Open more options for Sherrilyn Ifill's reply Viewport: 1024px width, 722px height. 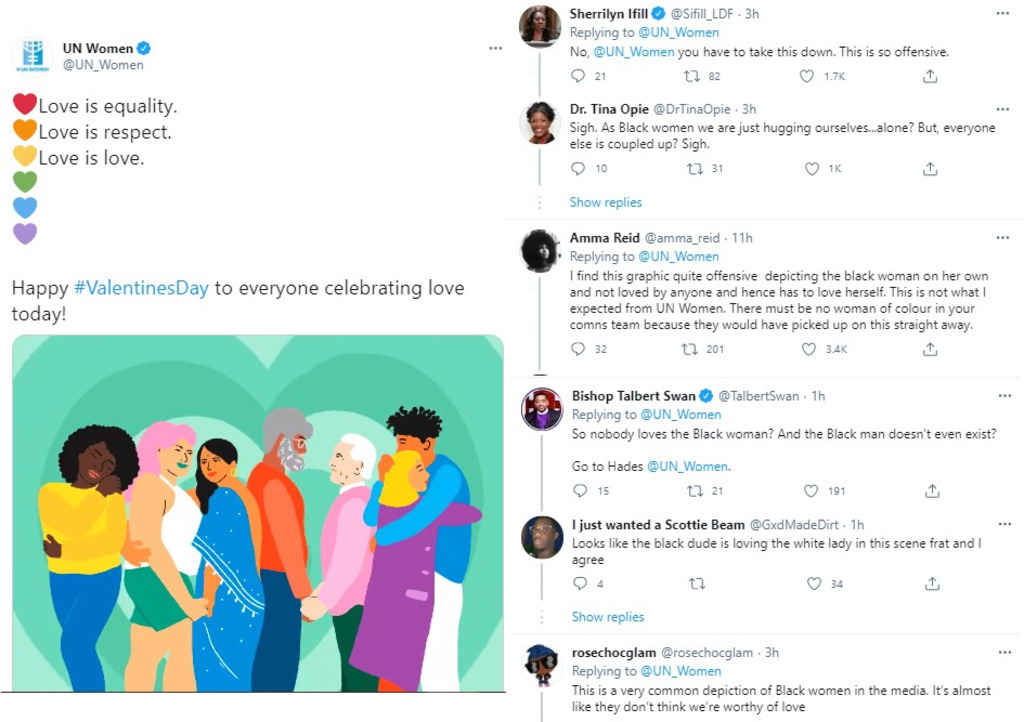[x=1002, y=14]
